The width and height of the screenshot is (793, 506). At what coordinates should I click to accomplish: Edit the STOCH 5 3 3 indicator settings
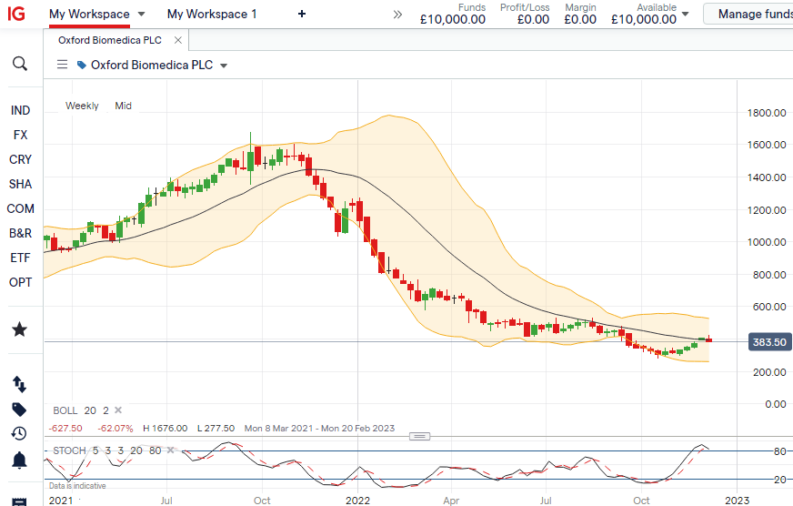107,450
